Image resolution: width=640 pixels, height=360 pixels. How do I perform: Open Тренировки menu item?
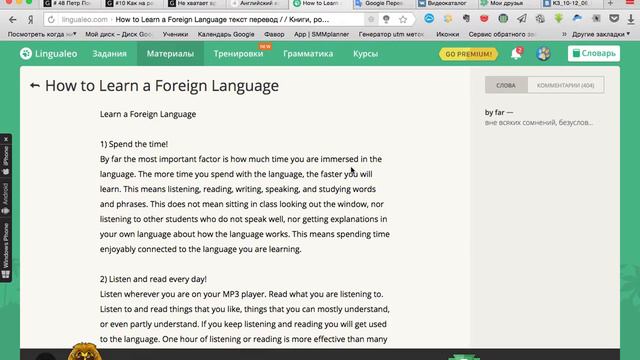(238, 53)
